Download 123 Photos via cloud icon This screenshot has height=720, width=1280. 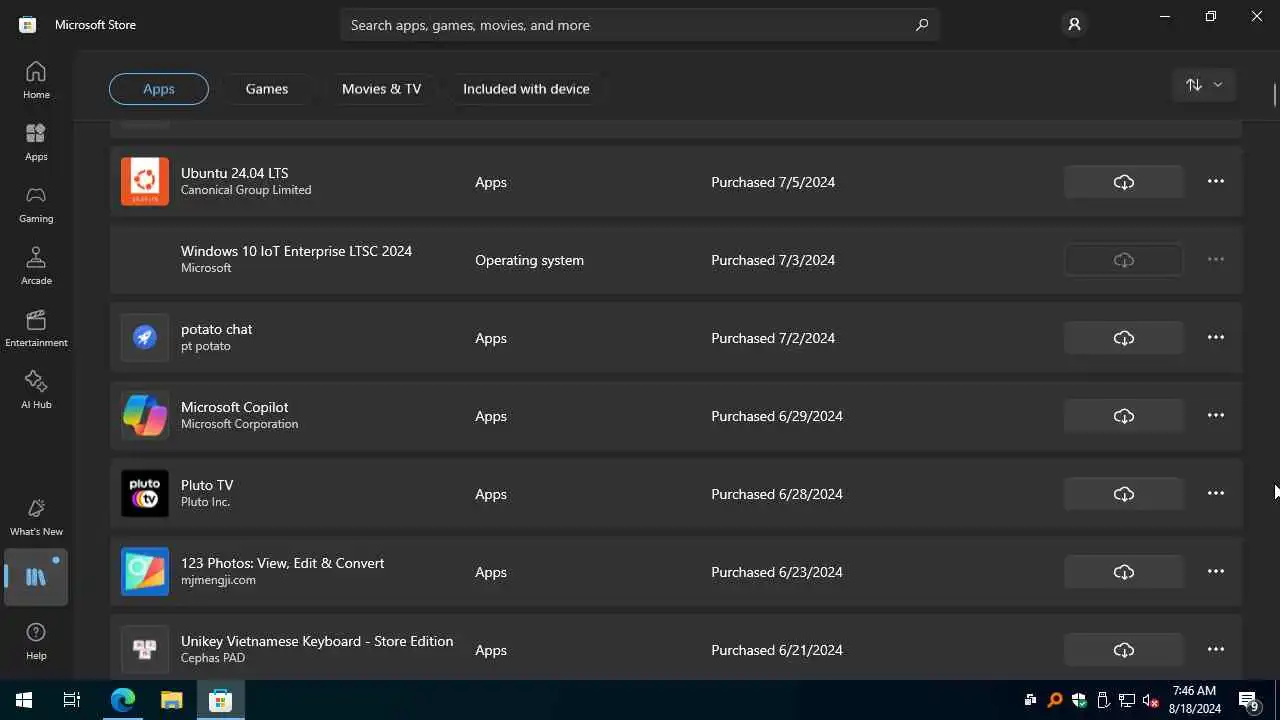(x=1124, y=572)
